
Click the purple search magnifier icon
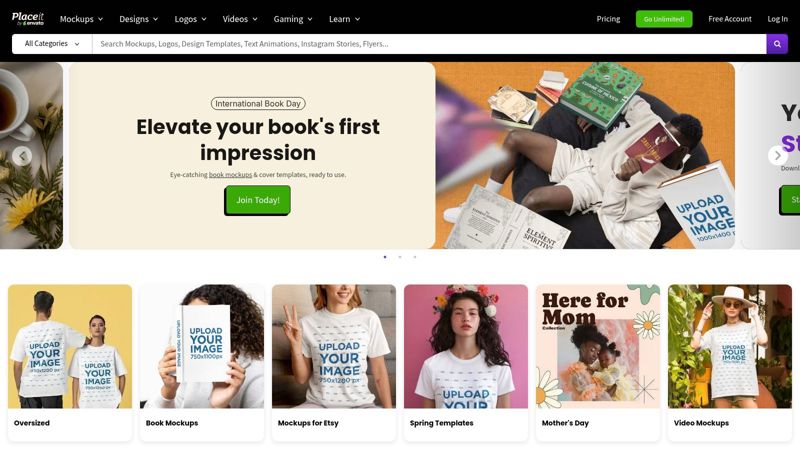pyautogui.click(x=777, y=44)
